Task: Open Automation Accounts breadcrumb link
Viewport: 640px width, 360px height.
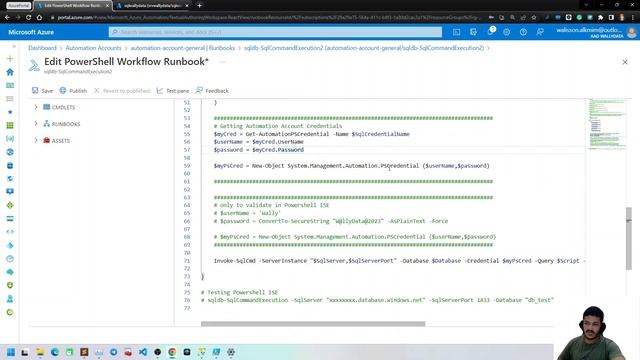Action: pos(93,48)
